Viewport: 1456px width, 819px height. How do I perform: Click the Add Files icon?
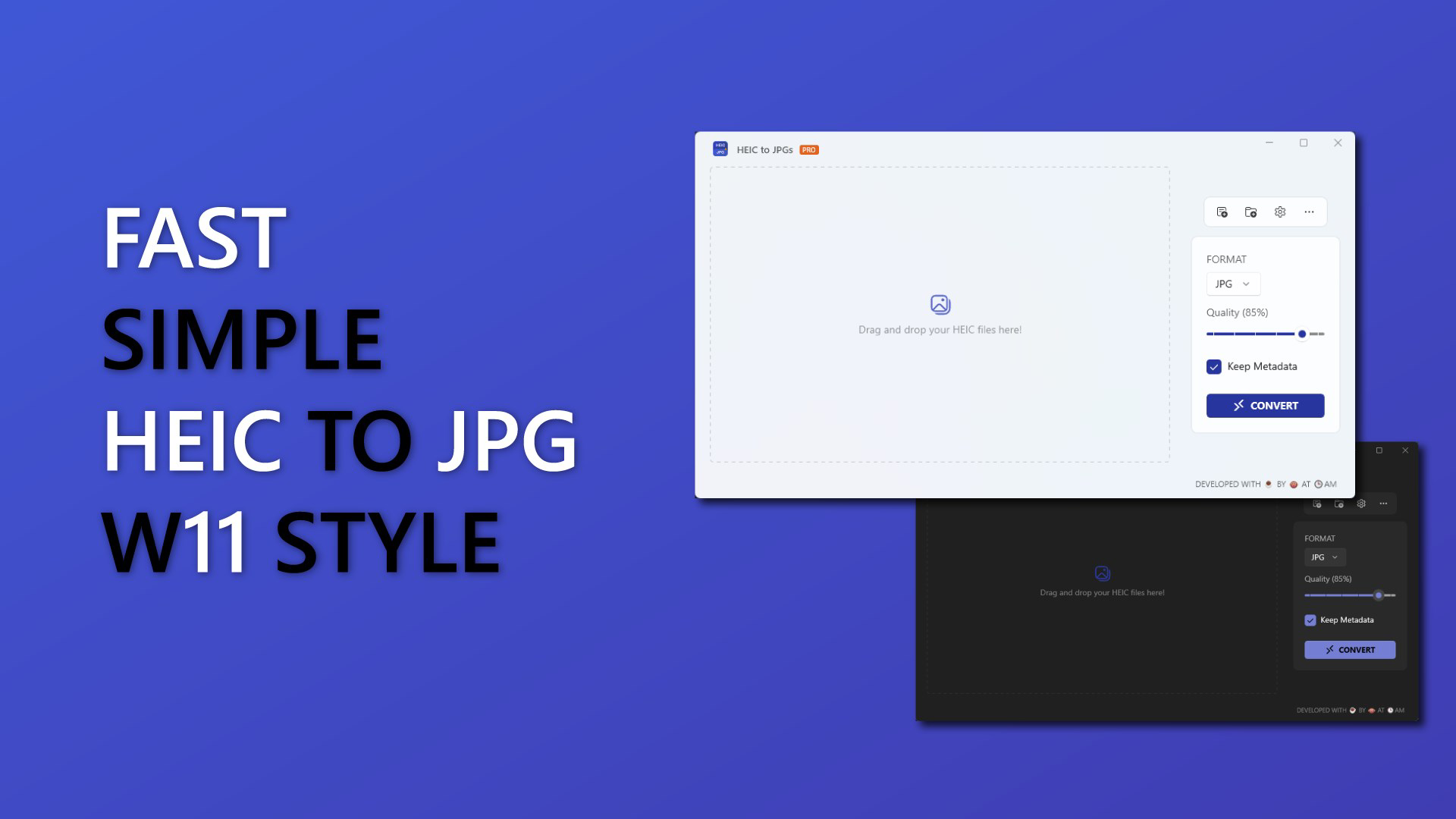[x=1222, y=212]
